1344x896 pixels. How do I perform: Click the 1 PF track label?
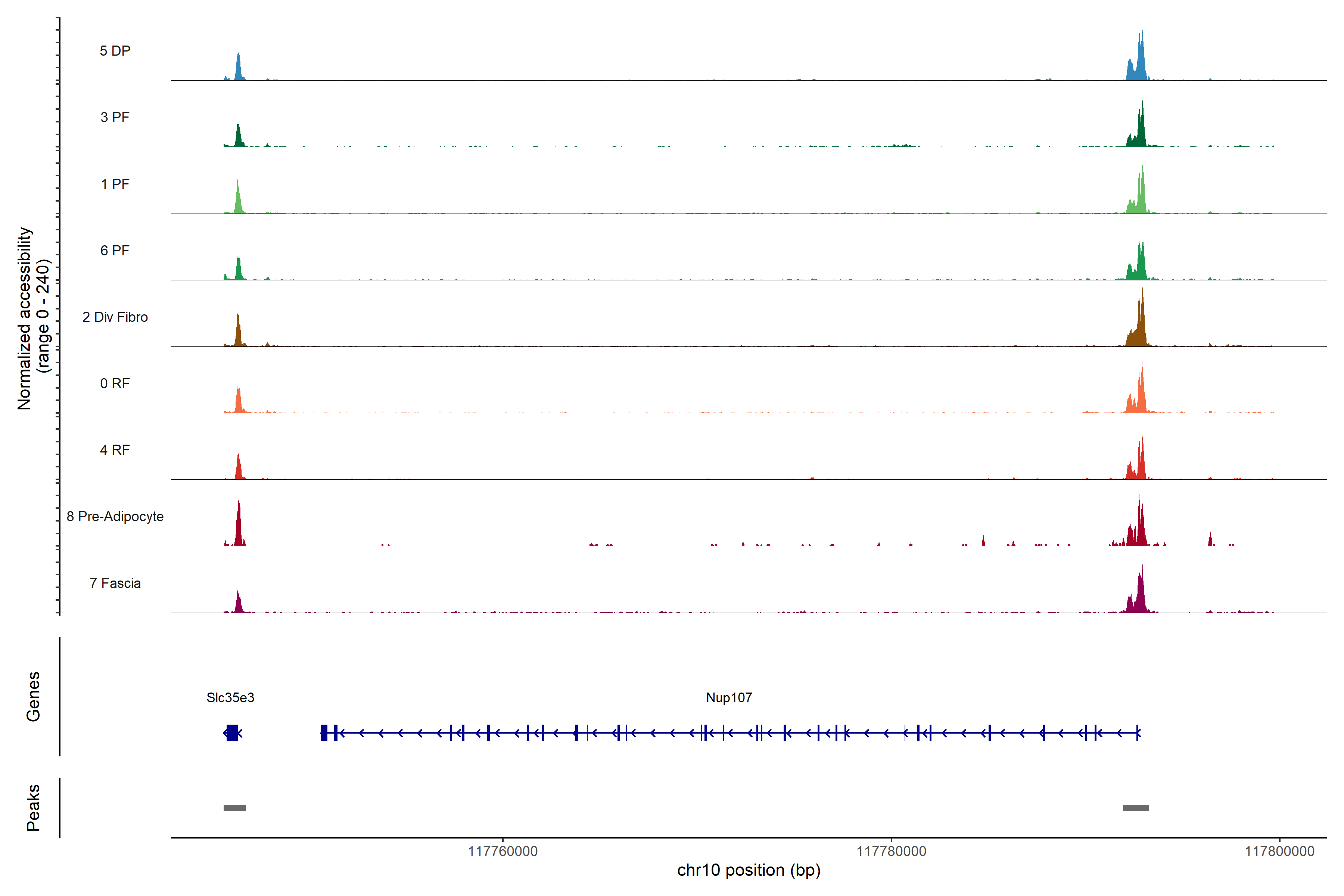click(115, 184)
